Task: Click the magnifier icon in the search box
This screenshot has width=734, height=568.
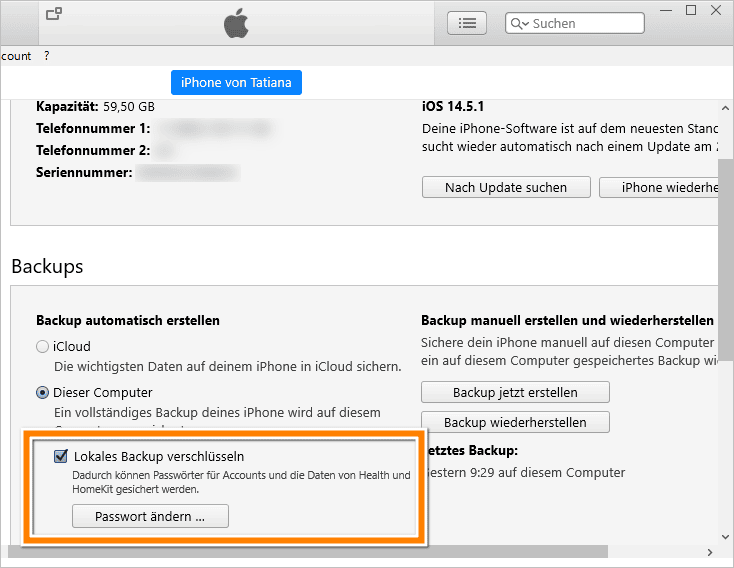Action: pos(519,23)
